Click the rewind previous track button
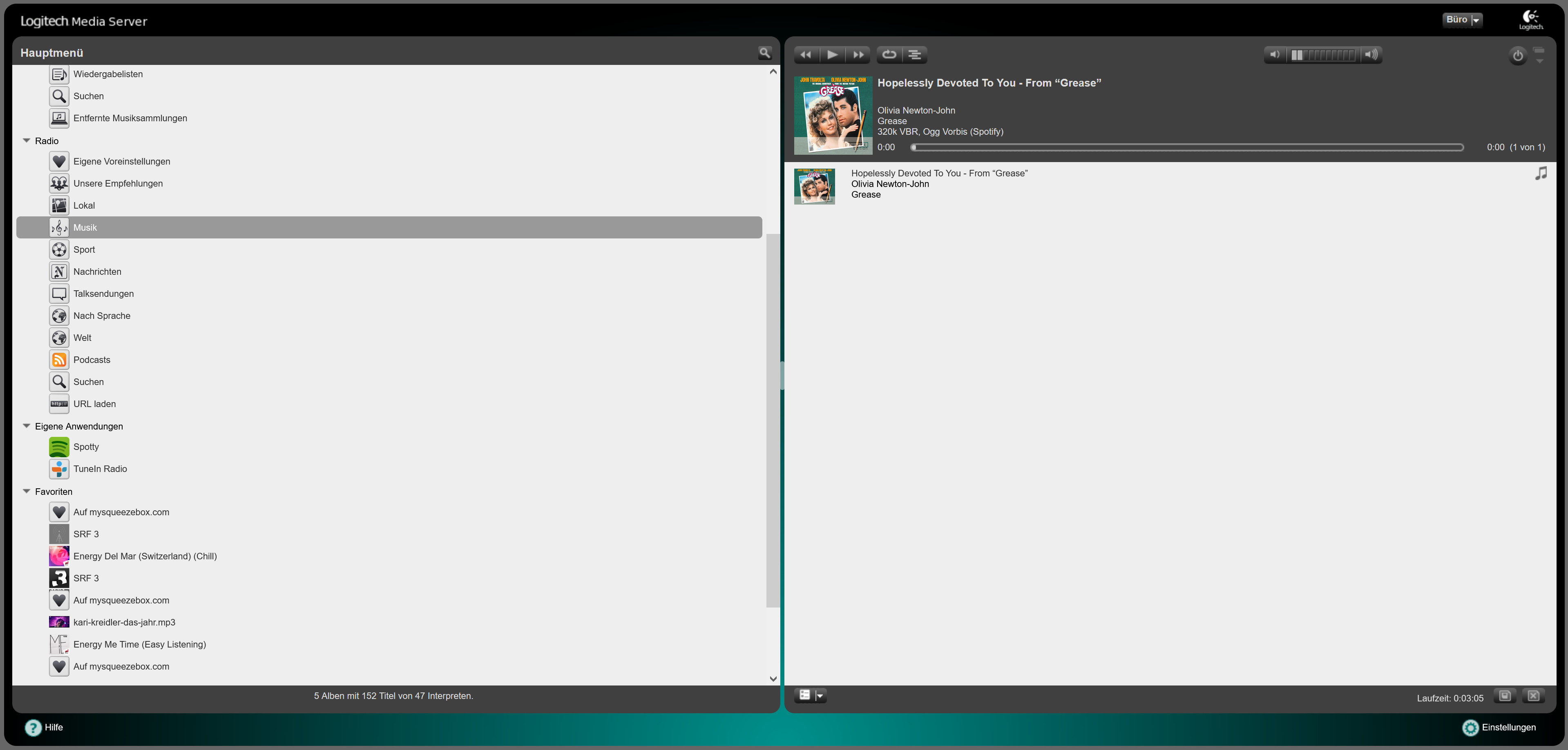Image resolution: width=1568 pixels, height=750 pixels. (806, 55)
